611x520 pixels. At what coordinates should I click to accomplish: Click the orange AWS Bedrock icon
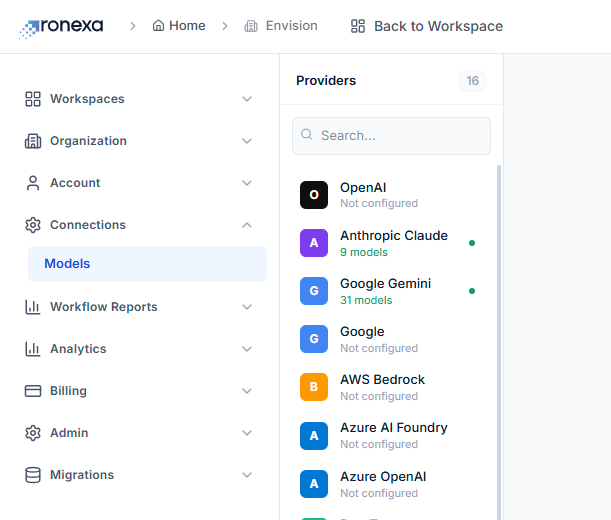(314, 387)
